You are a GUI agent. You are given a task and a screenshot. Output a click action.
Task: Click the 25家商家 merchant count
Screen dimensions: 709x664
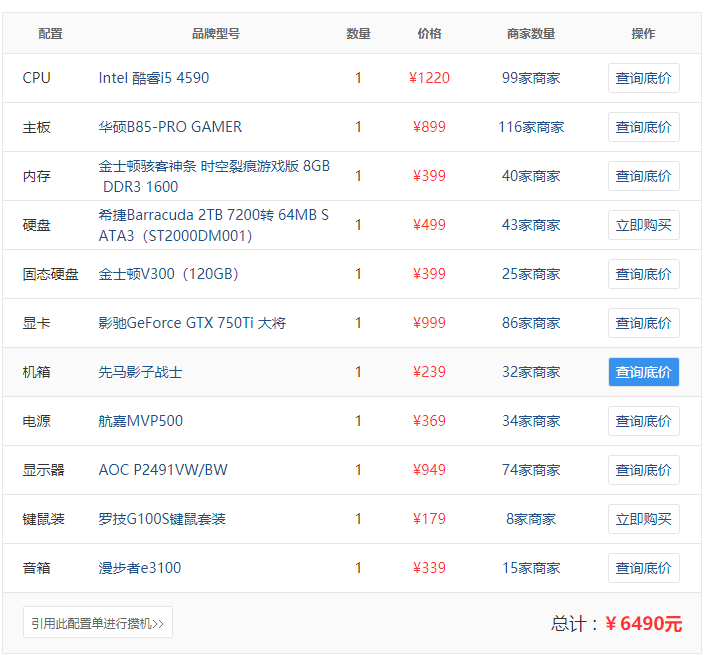pos(531,274)
